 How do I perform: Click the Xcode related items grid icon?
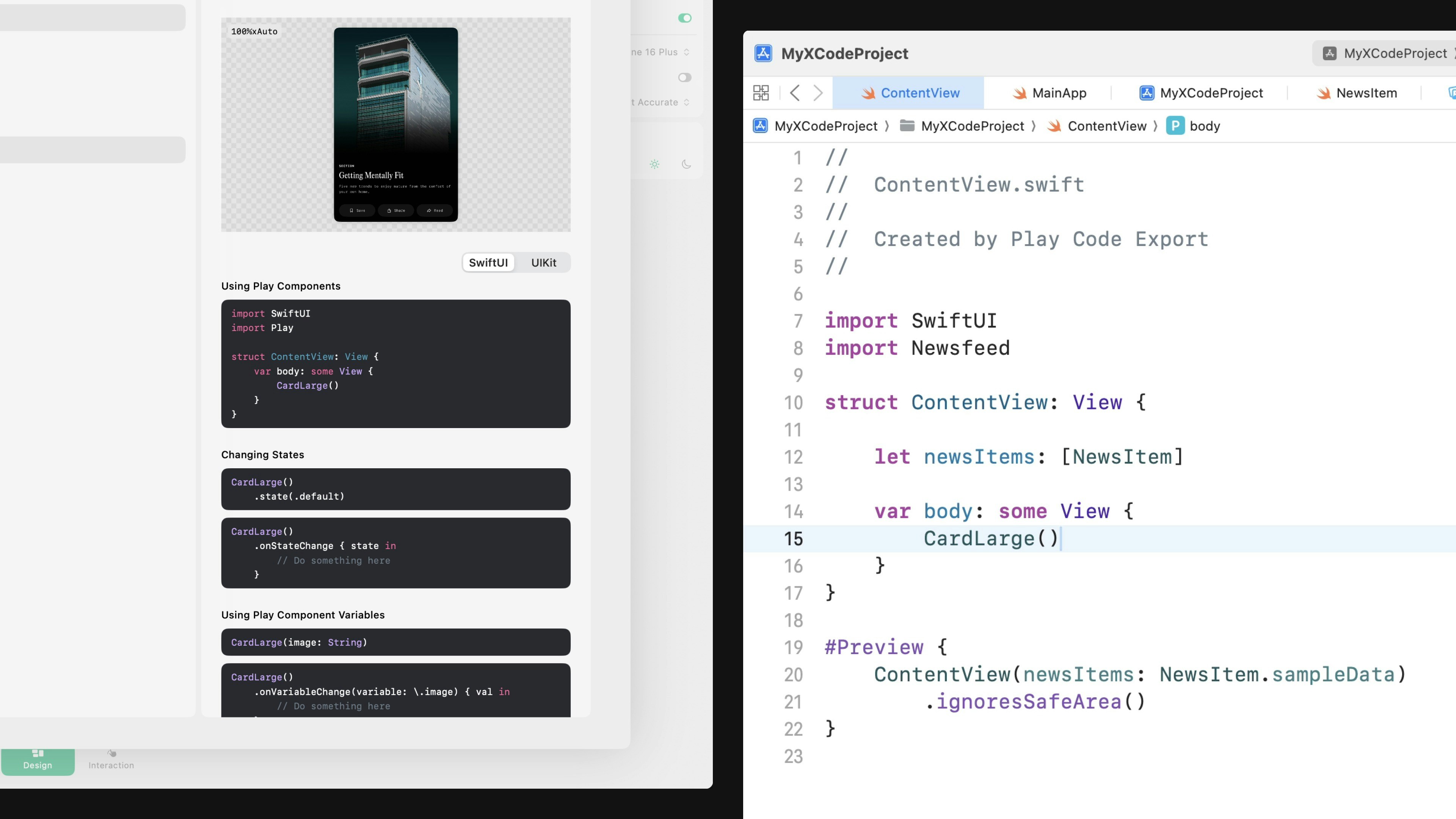(x=761, y=93)
